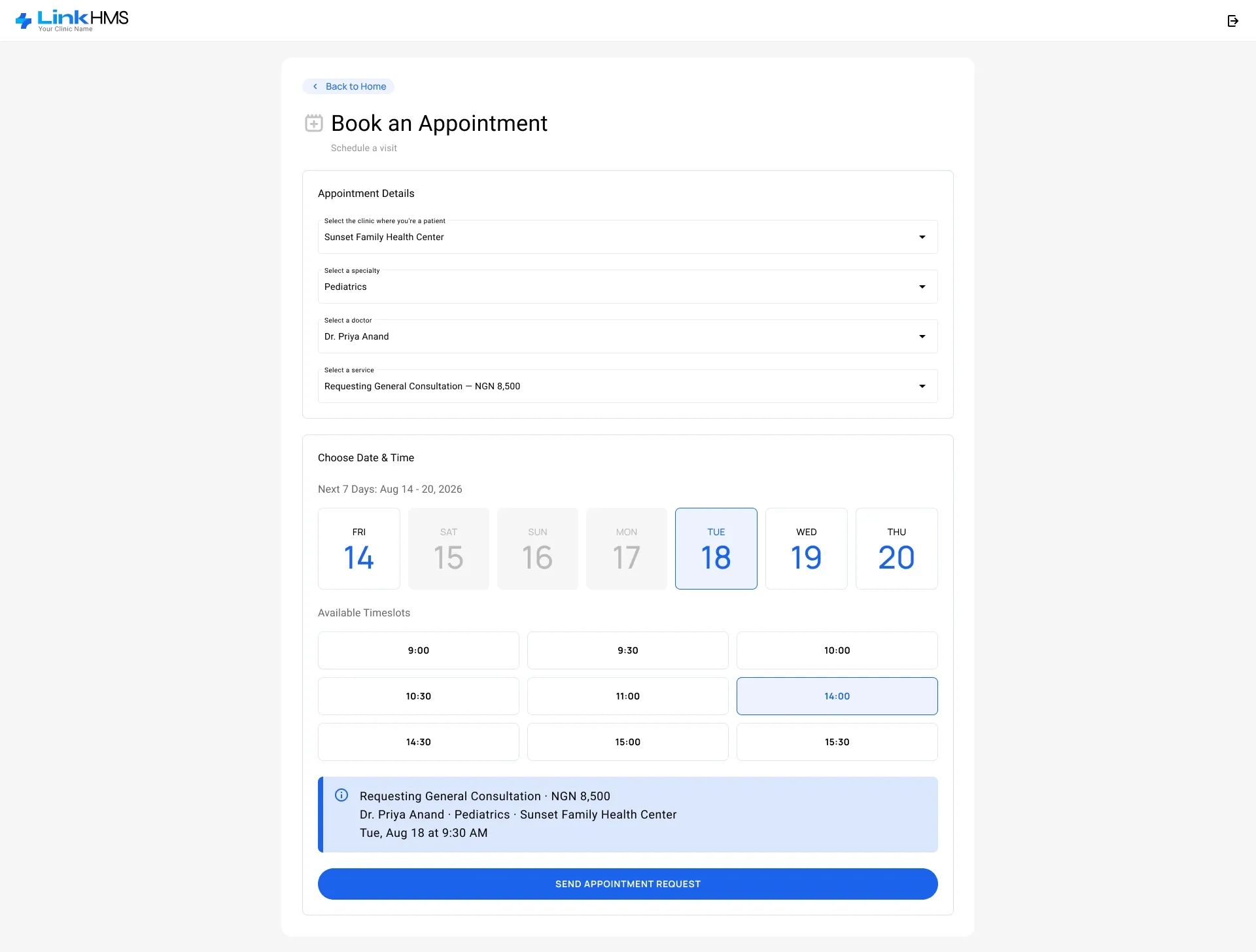Click the info icon in the summary banner

(341, 795)
